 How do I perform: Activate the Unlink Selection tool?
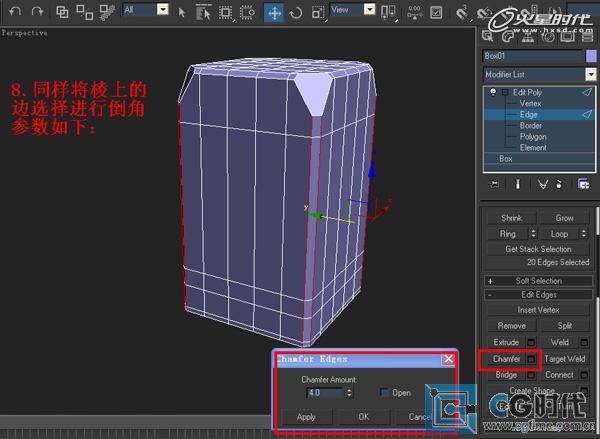pyautogui.click(x=85, y=12)
